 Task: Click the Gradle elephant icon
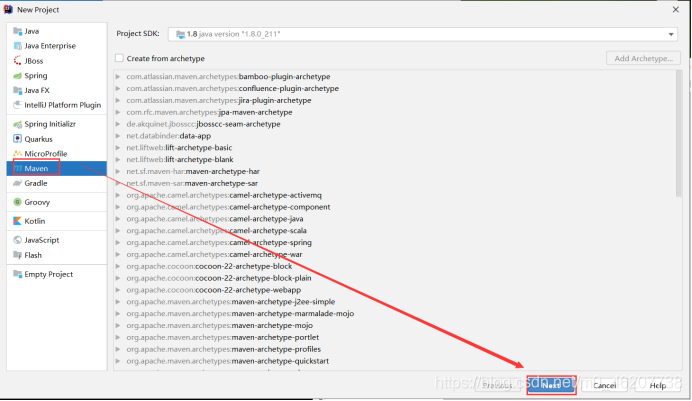point(18,183)
